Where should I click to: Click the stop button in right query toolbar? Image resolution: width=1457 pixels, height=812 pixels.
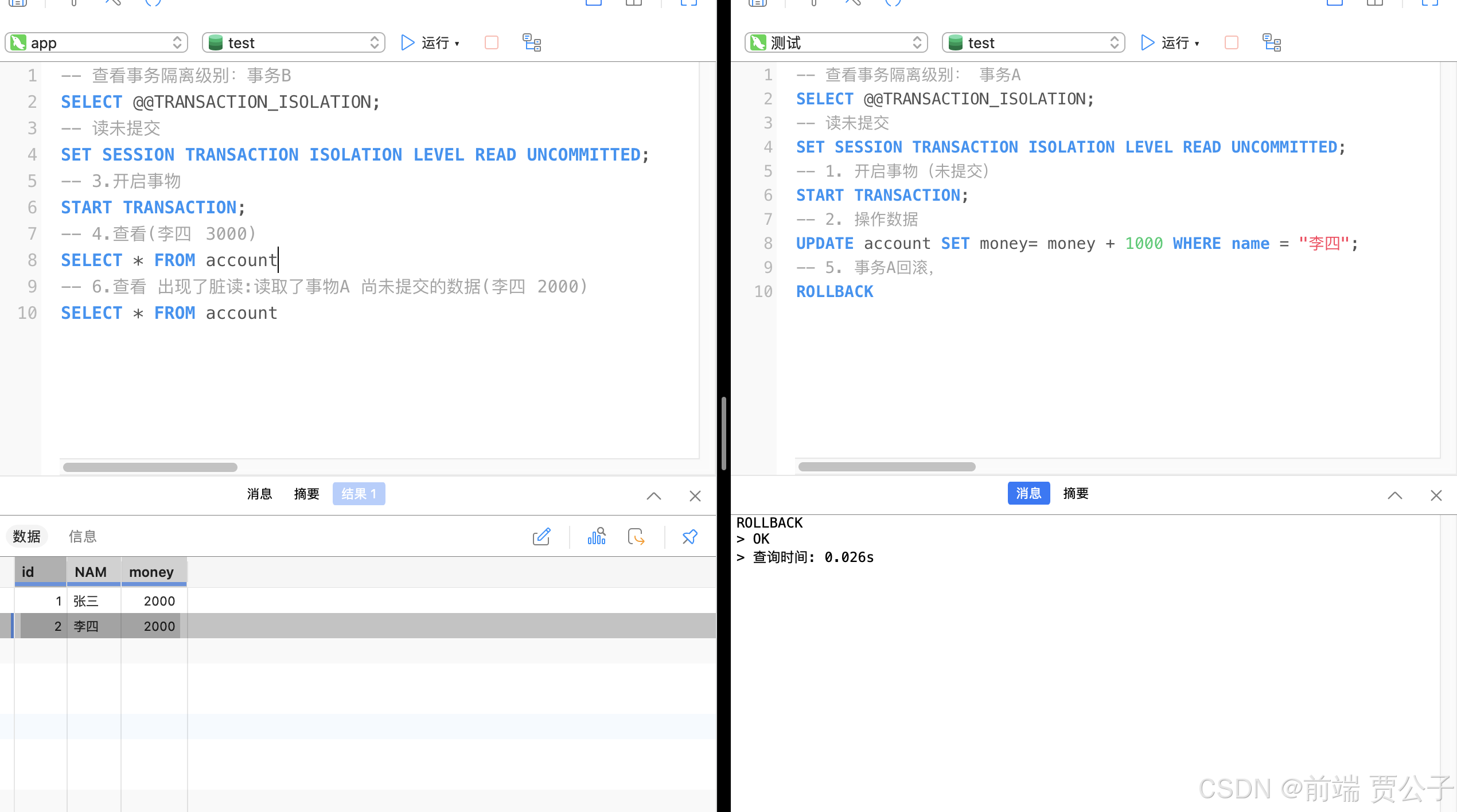pyautogui.click(x=1231, y=42)
